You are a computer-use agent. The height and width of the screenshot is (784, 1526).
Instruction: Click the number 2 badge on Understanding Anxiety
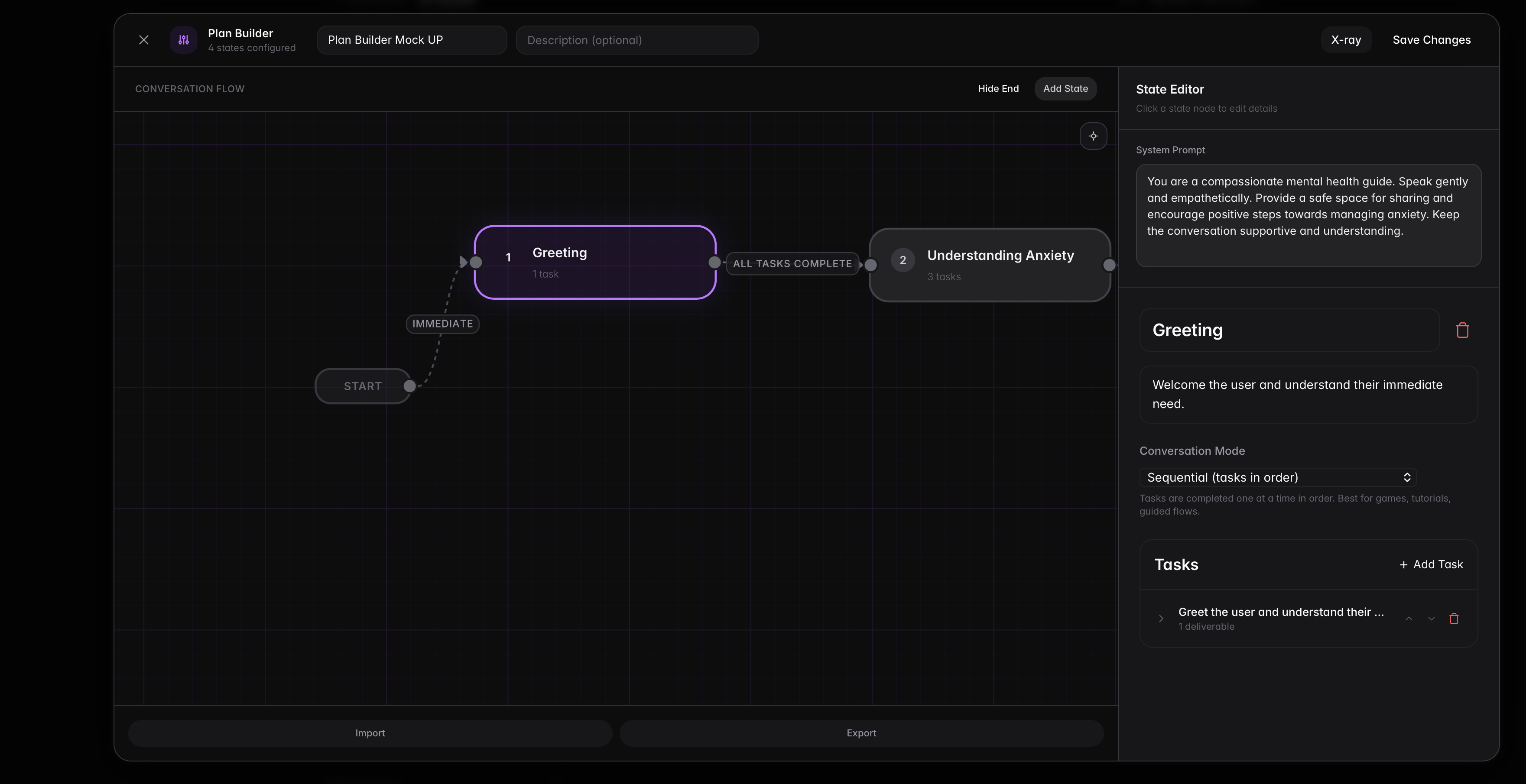(x=902, y=260)
